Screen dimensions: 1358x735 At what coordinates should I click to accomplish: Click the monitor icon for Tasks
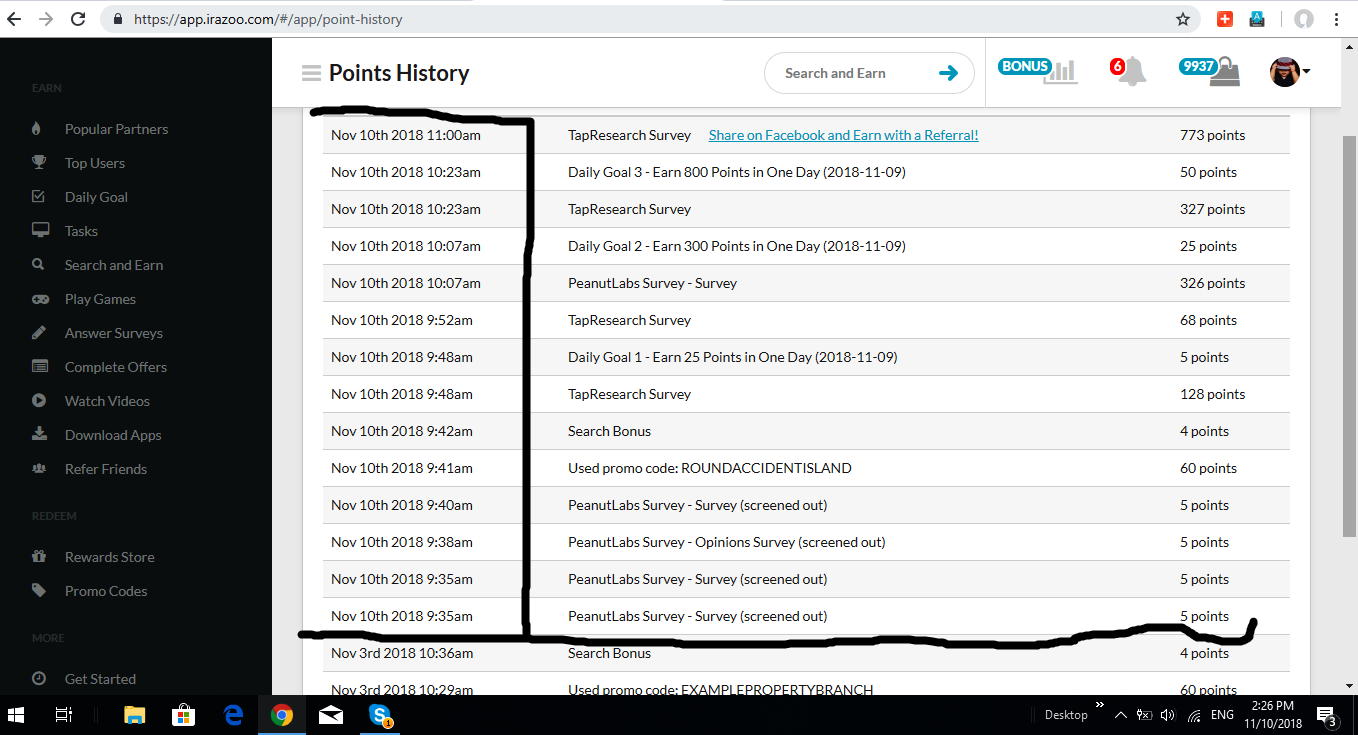[40, 231]
